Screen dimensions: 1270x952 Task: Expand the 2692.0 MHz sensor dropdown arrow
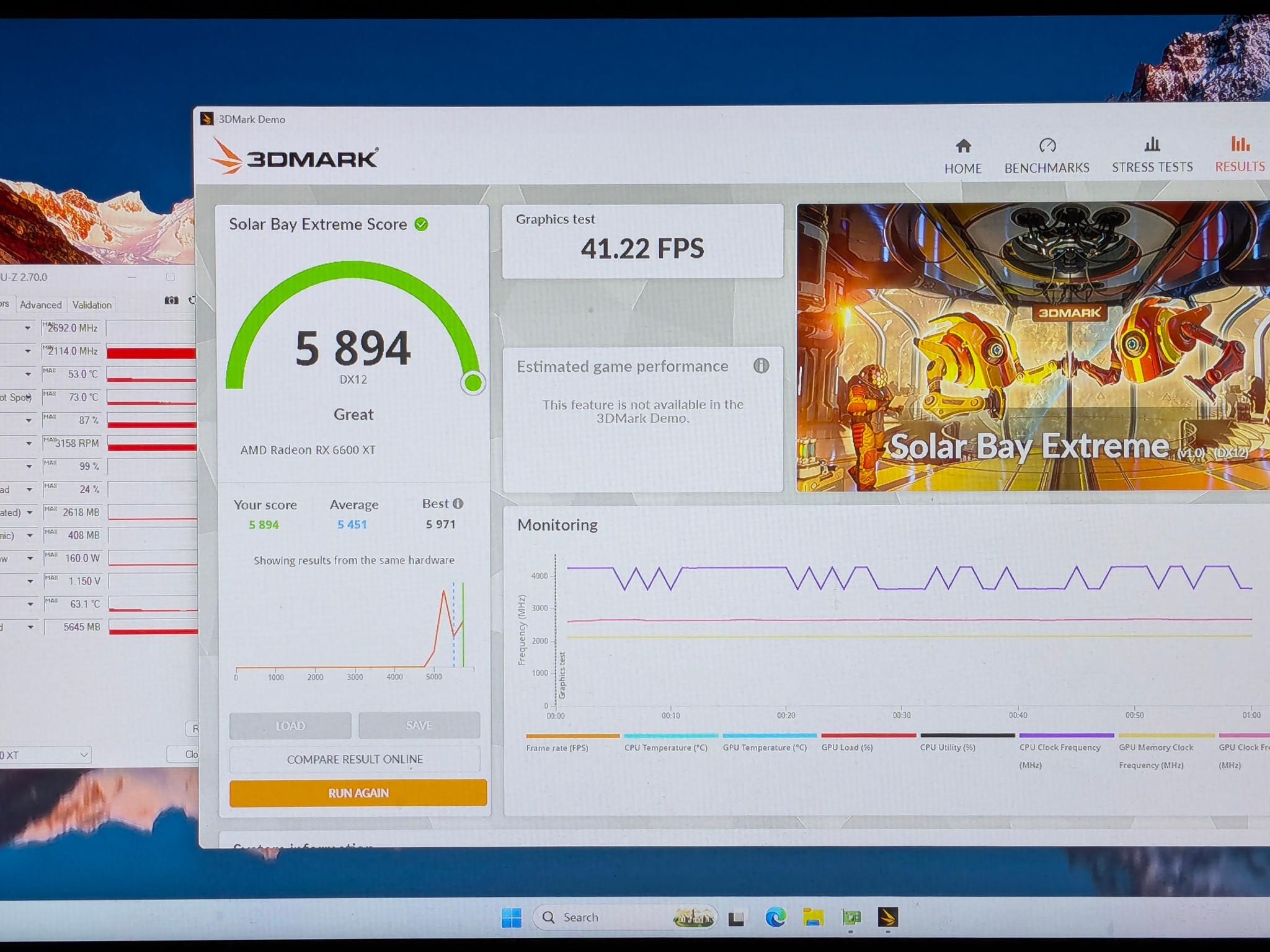(x=28, y=328)
